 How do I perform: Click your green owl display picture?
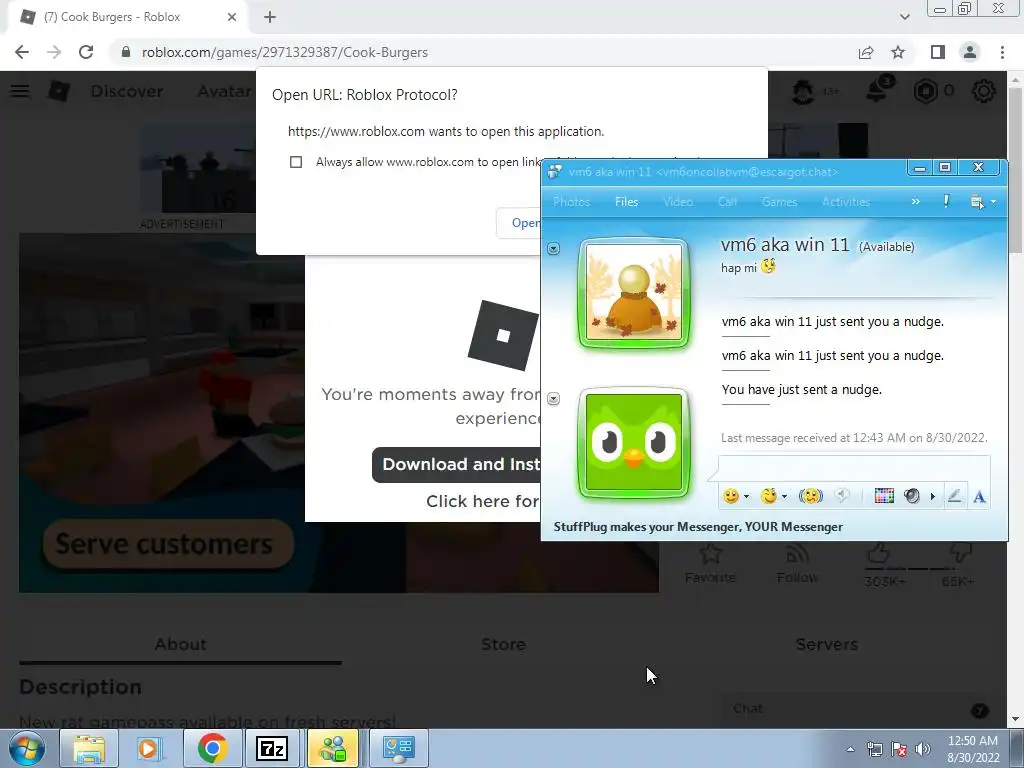(x=633, y=443)
